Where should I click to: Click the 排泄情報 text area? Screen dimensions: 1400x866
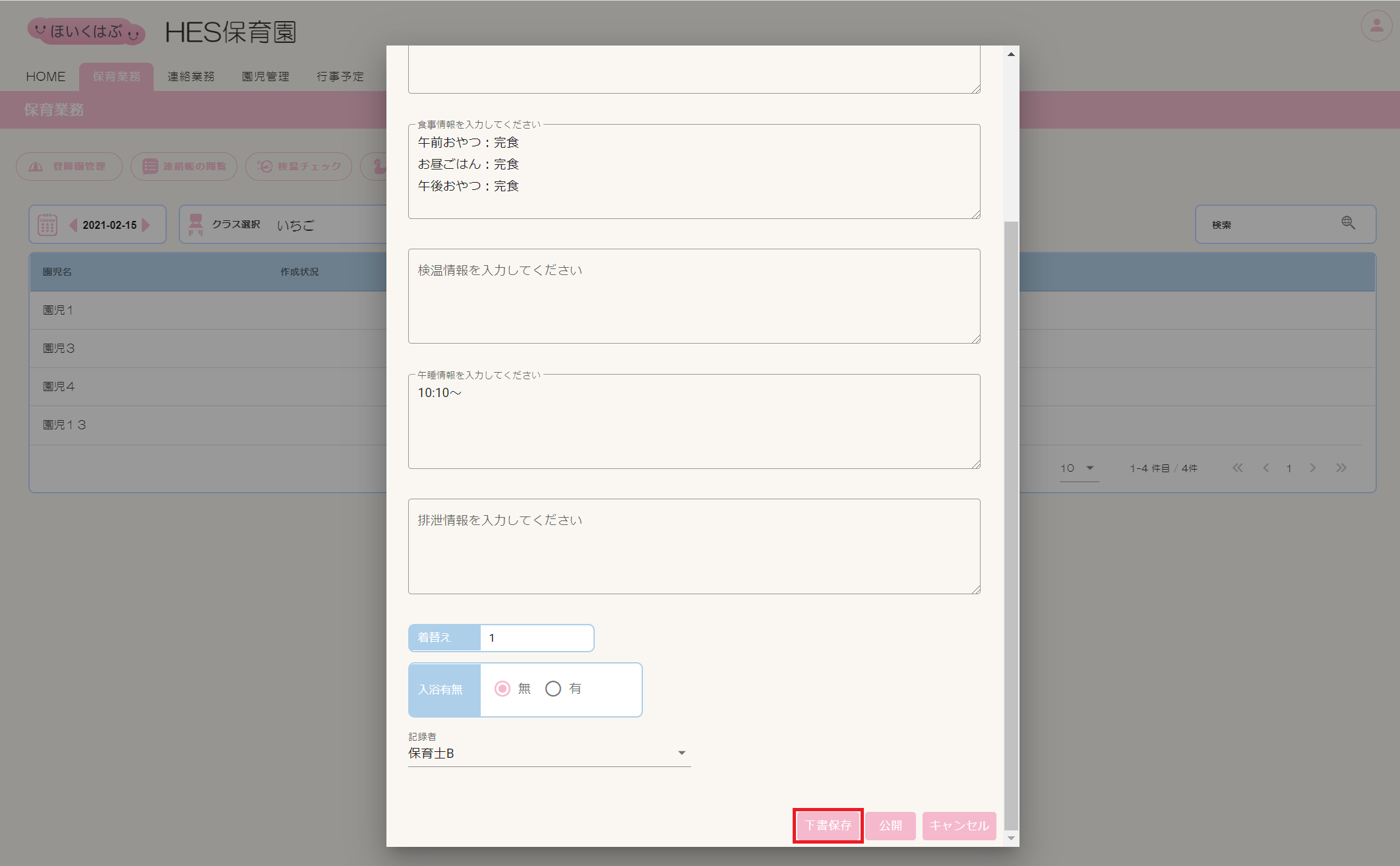[x=694, y=546]
